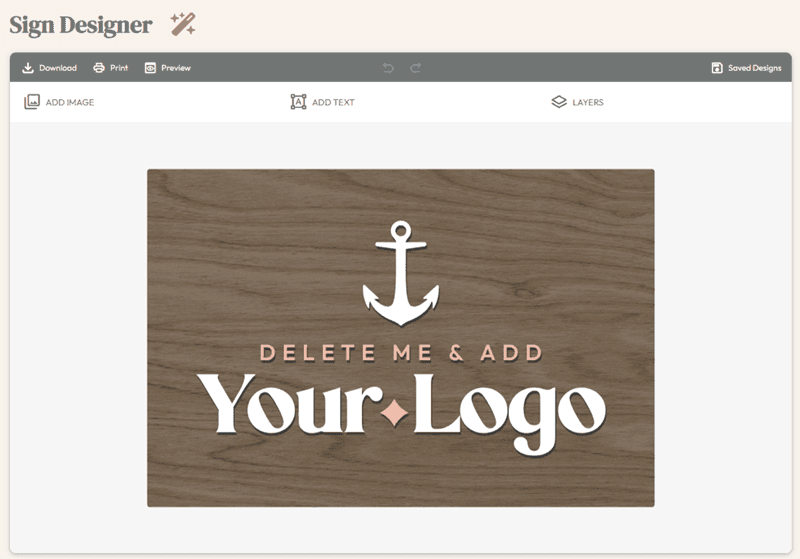
Task: Click the Saved Designs disk icon
Action: pos(717,68)
